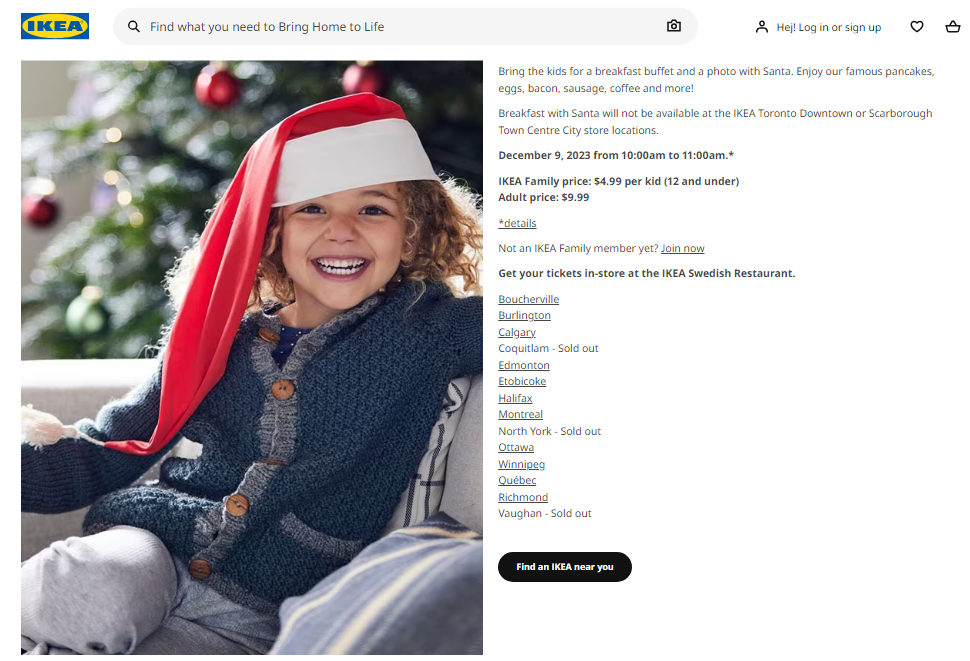Image resolution: width=970 pixels, height=661 pixels.
Task: Open the favourites heart icon
Action: click(917, 27)
